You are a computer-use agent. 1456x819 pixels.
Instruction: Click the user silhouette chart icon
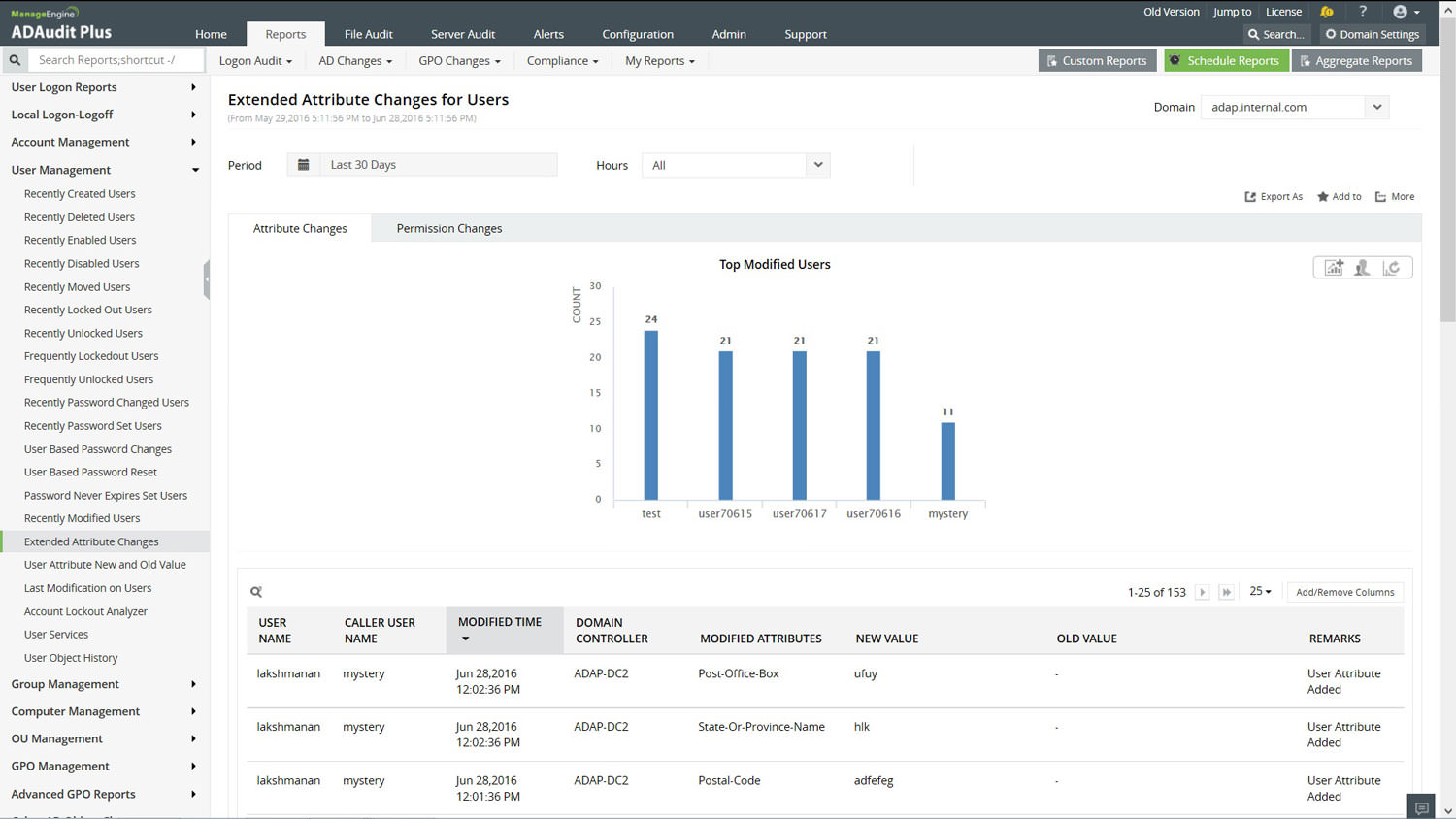click(x=1363, y=268)
